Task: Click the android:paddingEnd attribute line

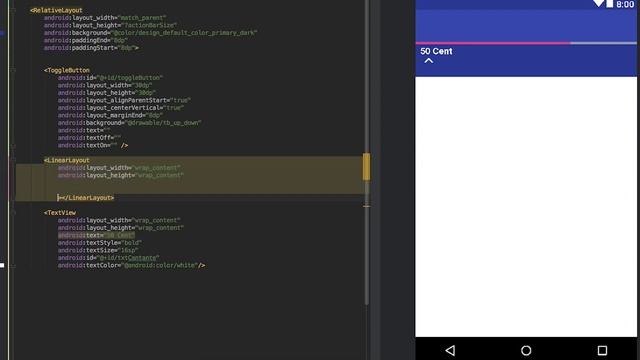Action: 86,40
